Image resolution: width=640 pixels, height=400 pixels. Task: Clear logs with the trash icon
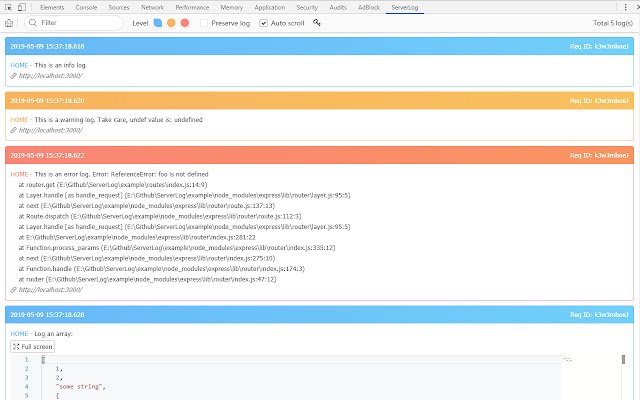[9, 23]
